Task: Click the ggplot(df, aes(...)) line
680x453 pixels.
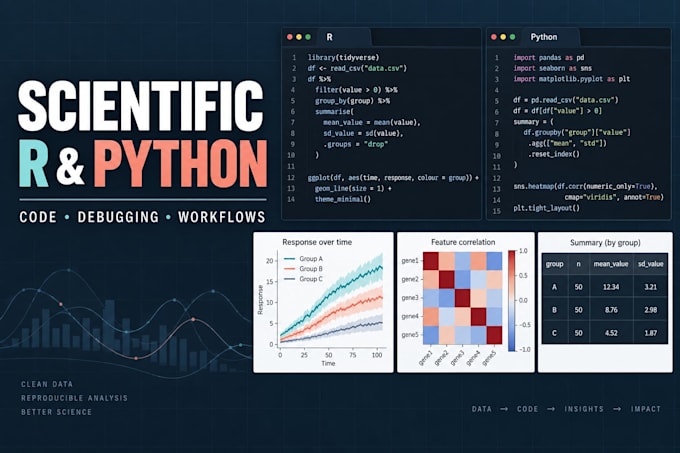Action: click(393, 178)
